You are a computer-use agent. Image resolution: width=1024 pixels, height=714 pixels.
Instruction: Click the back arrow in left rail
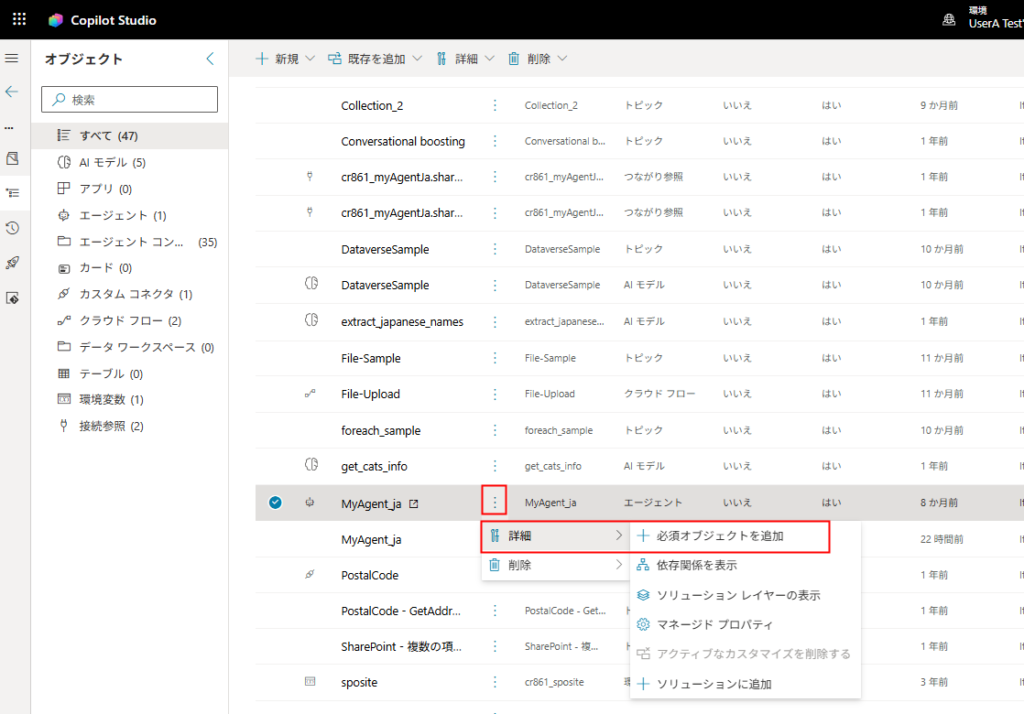click(x=12, y=91)
